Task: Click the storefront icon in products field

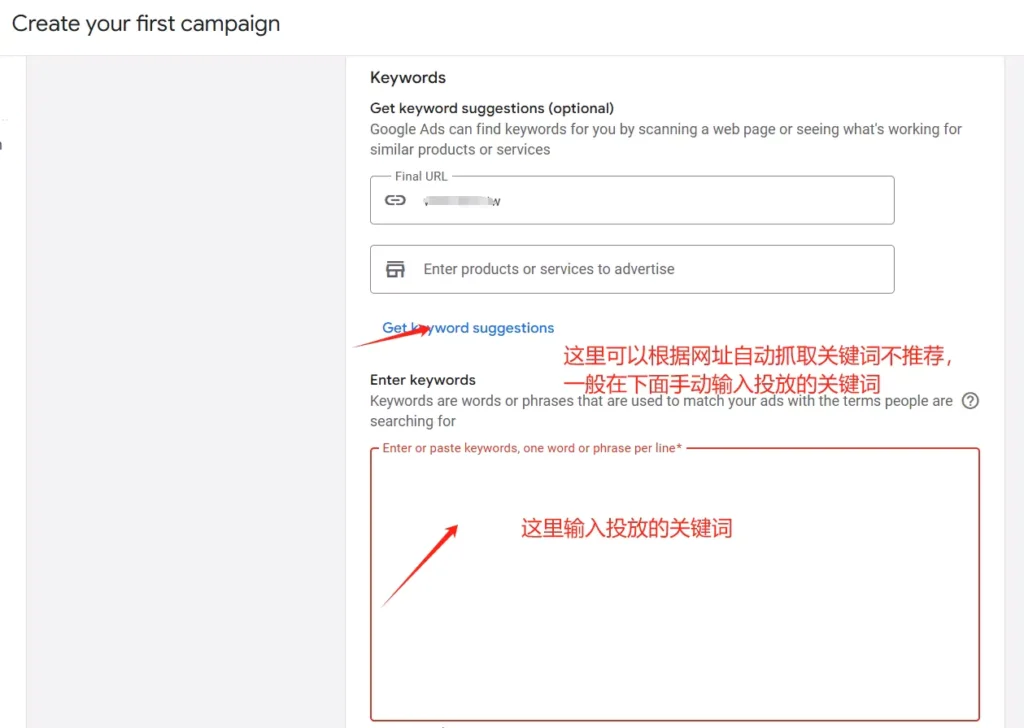Action: 396,269
